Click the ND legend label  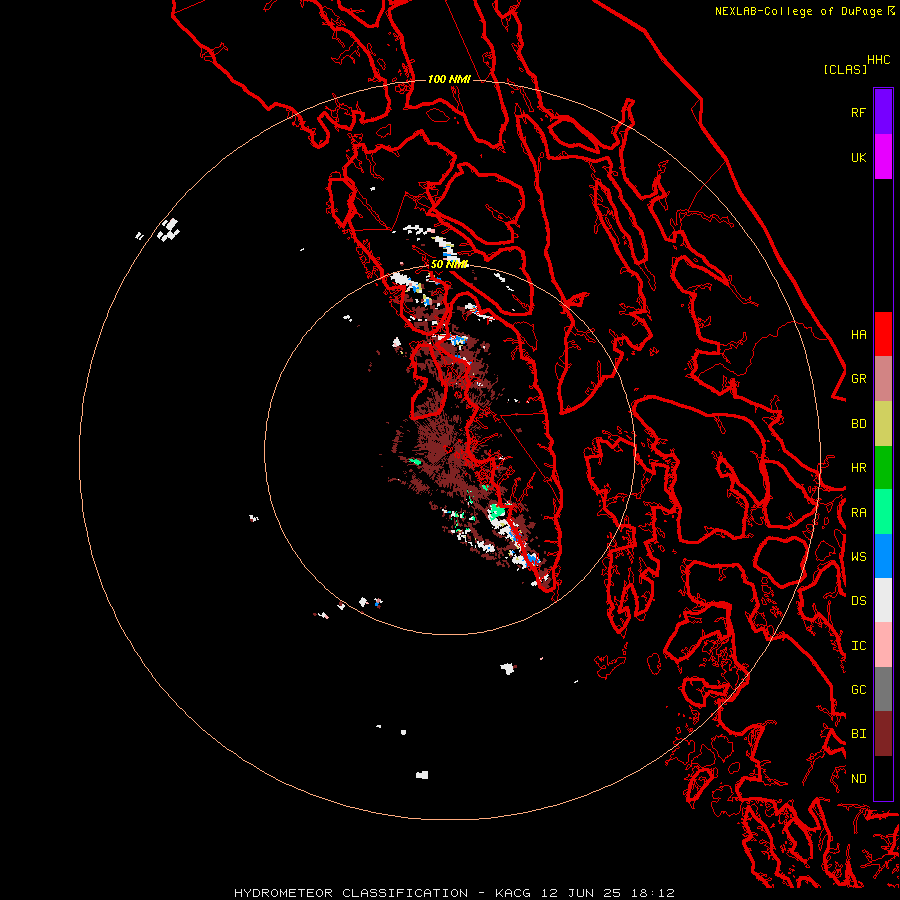(x=858, y=779)
